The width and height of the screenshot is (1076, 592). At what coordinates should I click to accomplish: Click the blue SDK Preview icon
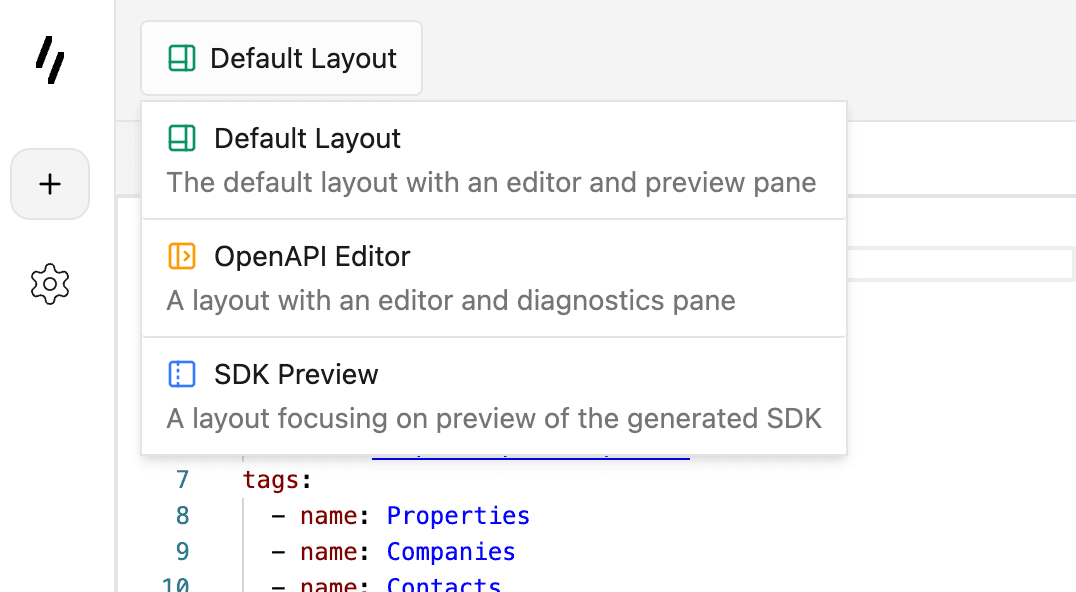click(181, 374)
